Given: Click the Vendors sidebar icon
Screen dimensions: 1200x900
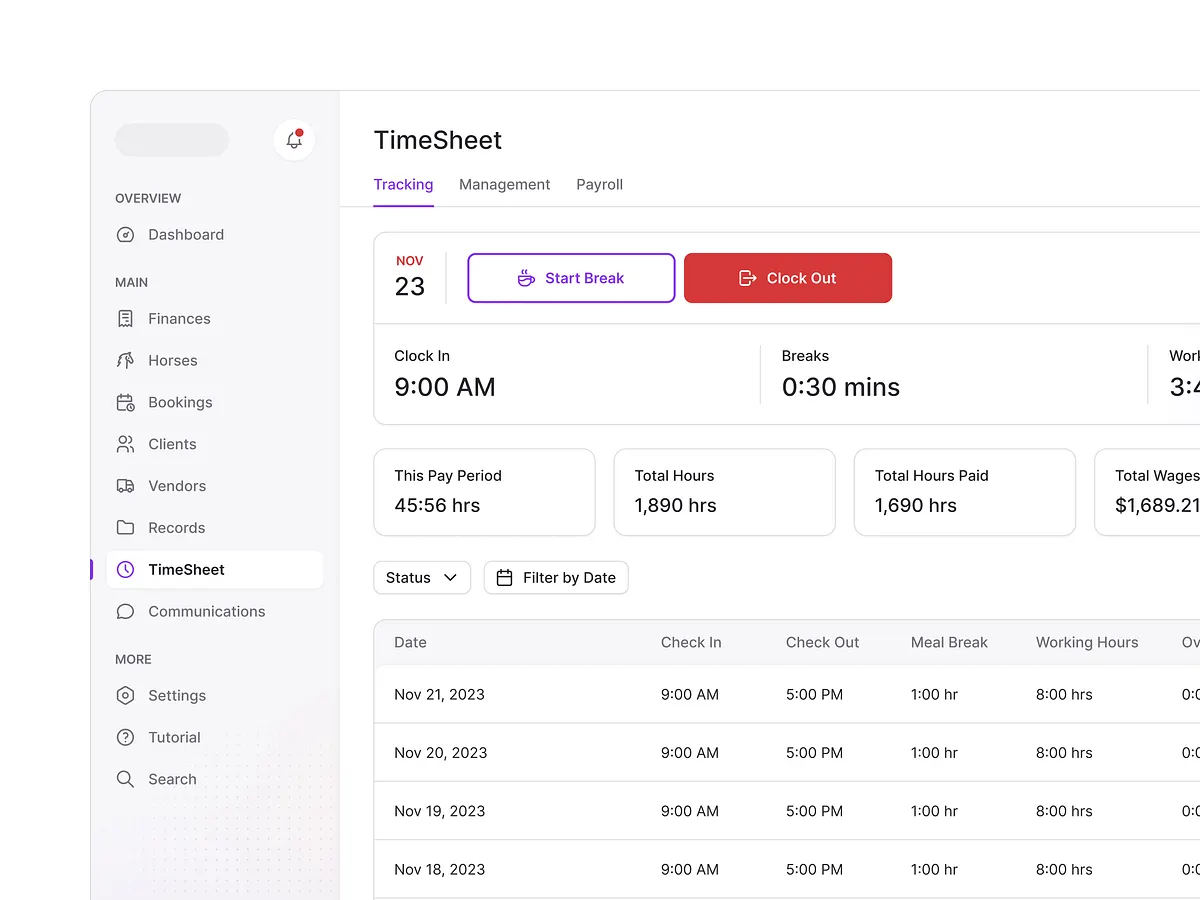Looking at the screenshot, I should (x=125, y=486).
